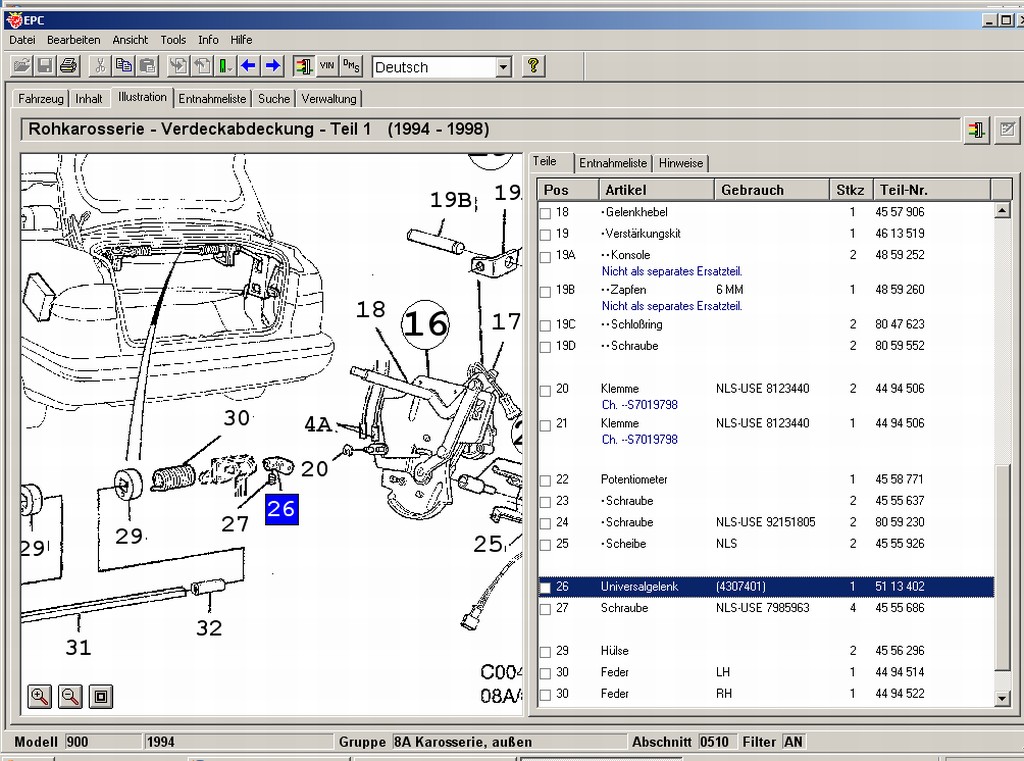Click the page-with-right-arrow toolbar icon

[x=178, y=66]
